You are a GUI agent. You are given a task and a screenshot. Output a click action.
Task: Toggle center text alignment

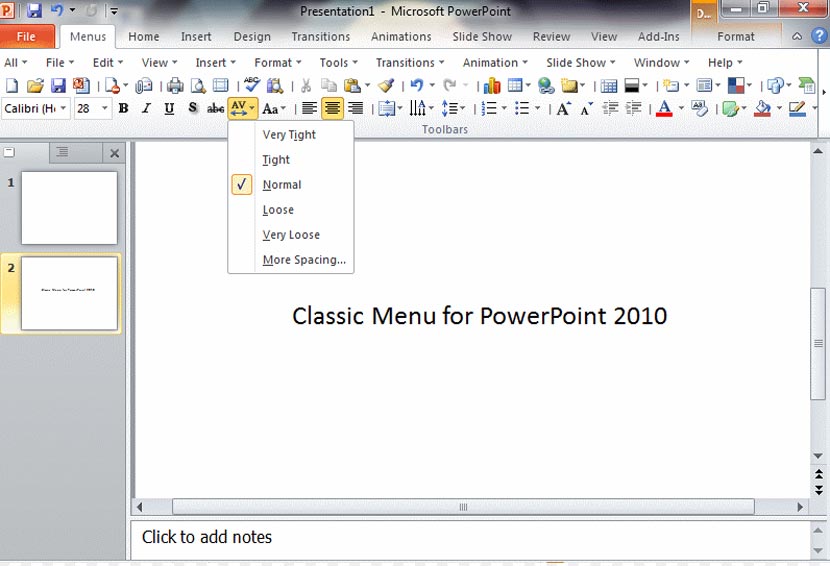point(332,109)
